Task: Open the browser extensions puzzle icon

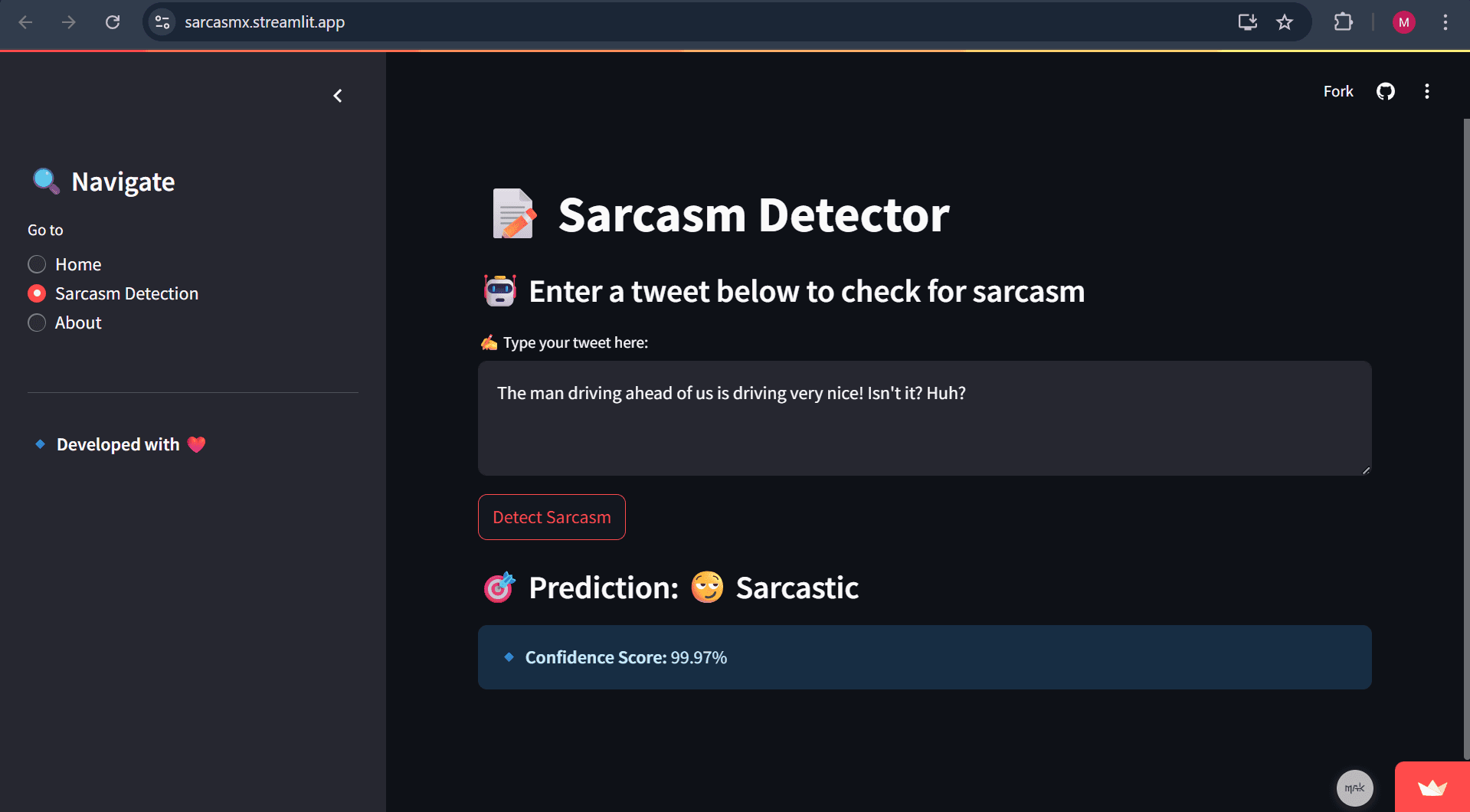Action: point(1343,22)
